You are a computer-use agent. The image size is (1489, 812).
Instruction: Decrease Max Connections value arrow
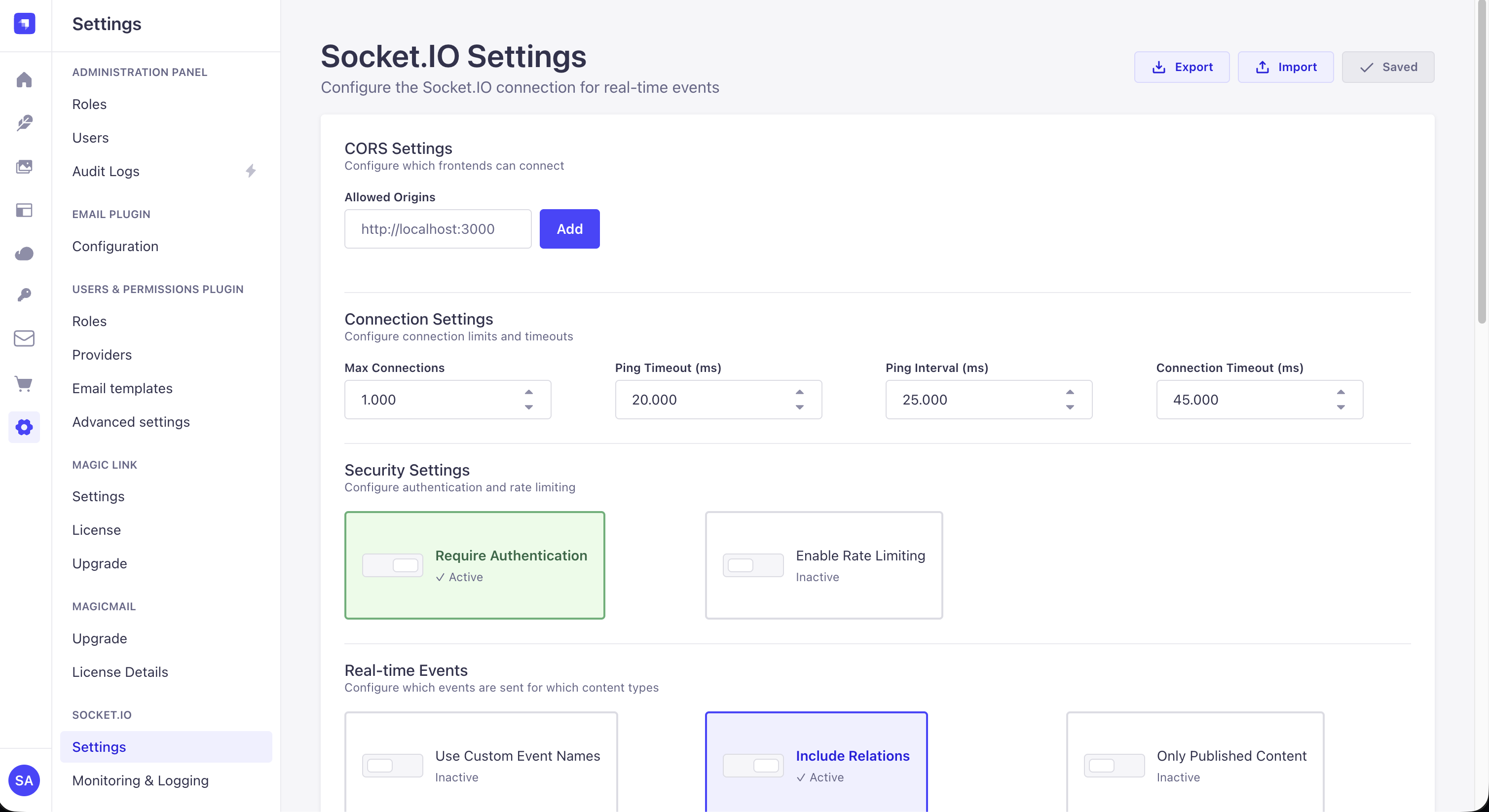coord(528,407)
